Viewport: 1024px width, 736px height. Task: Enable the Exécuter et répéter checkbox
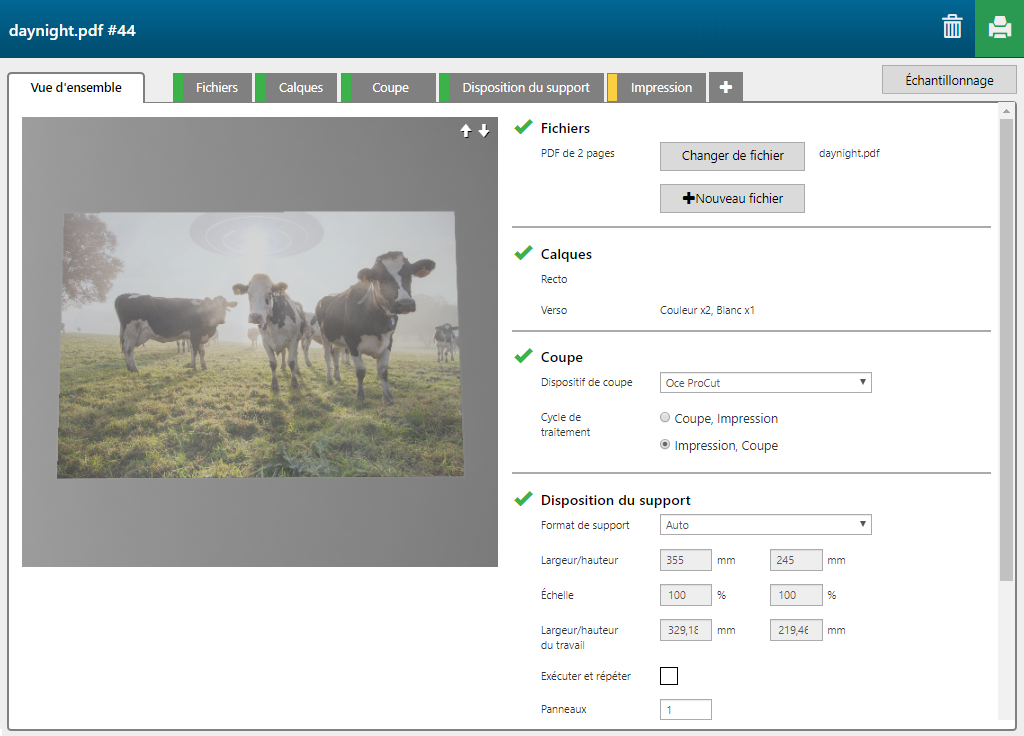(x=669, y=676)
